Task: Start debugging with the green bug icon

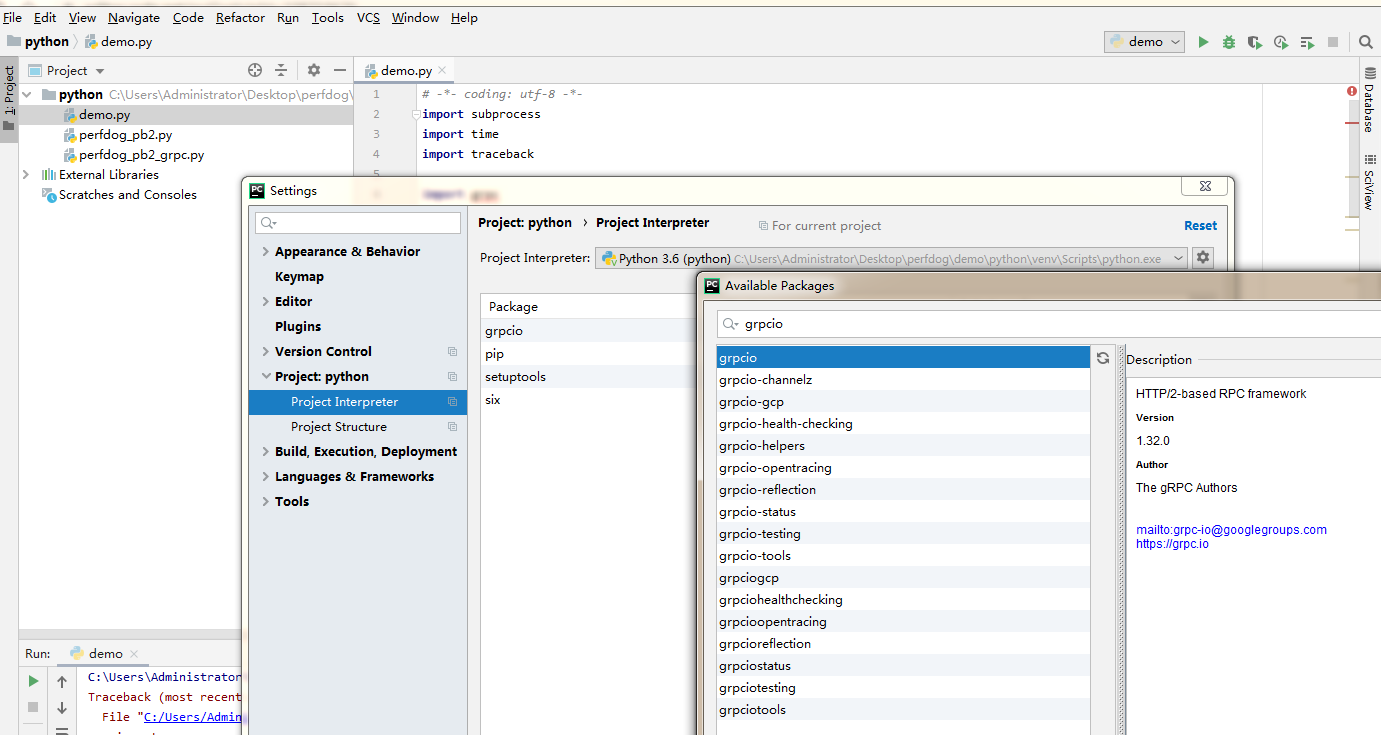Action: [x=1229, y=42]
